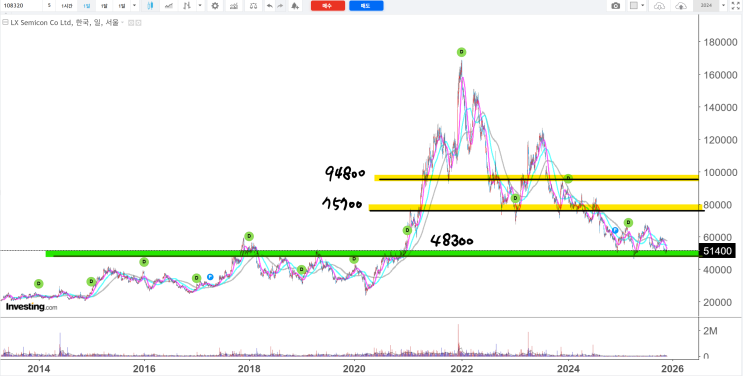Open the small arrow after 서울 in legend
The image size is (743, 376).
coord(123,22)
